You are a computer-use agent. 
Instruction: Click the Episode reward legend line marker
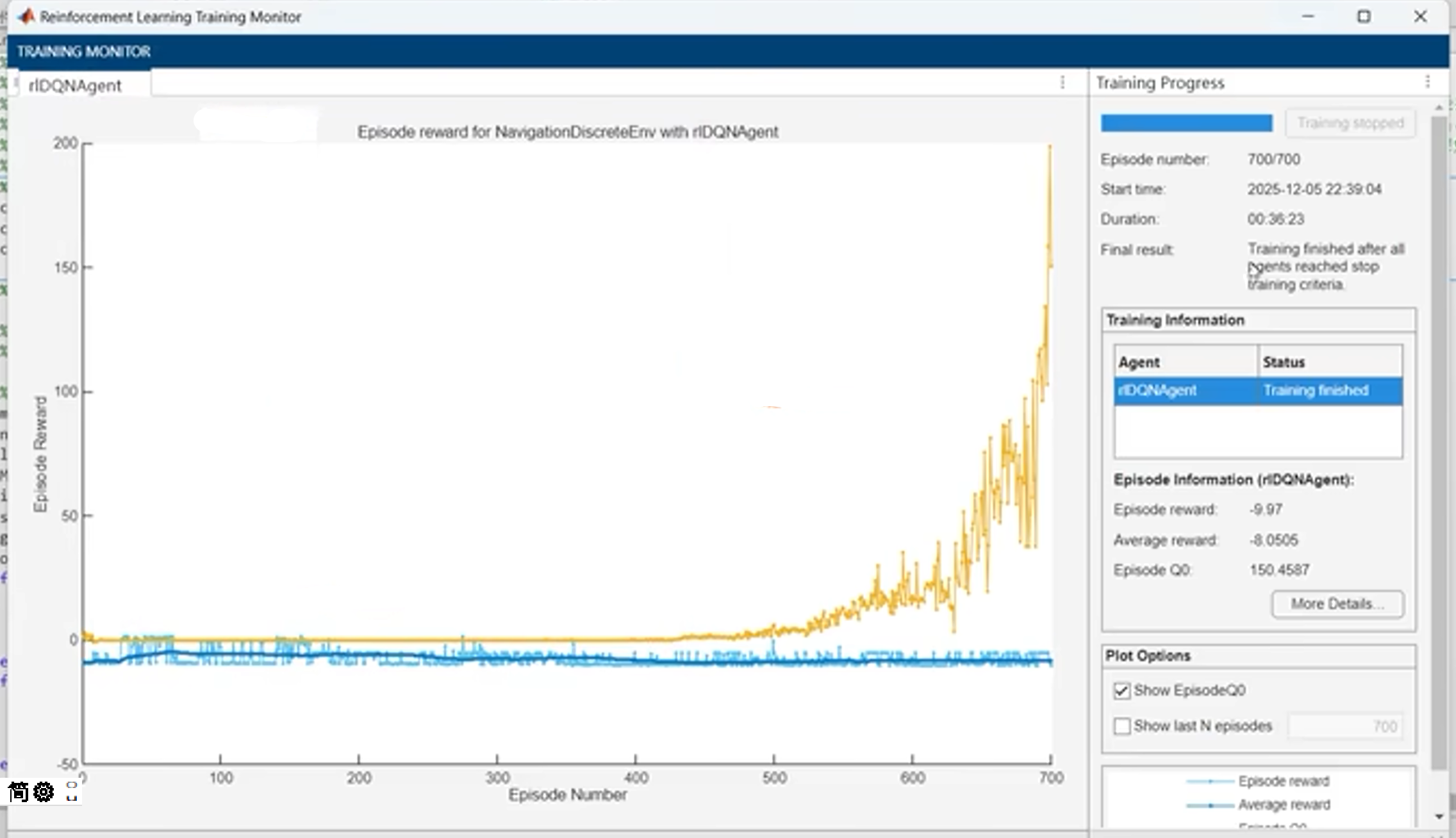tap(1209, 782)
